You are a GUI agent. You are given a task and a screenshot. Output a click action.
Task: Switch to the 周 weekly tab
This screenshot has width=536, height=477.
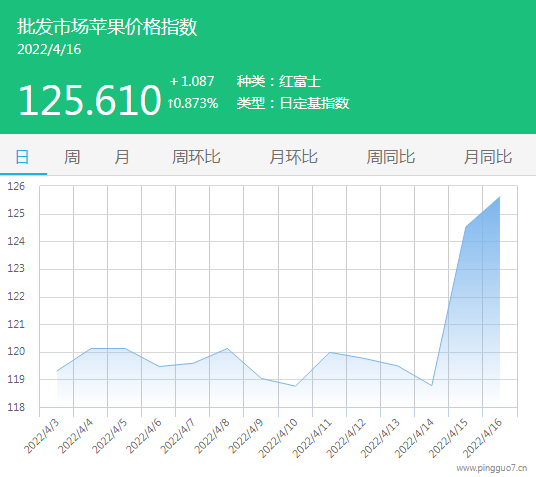72,157
